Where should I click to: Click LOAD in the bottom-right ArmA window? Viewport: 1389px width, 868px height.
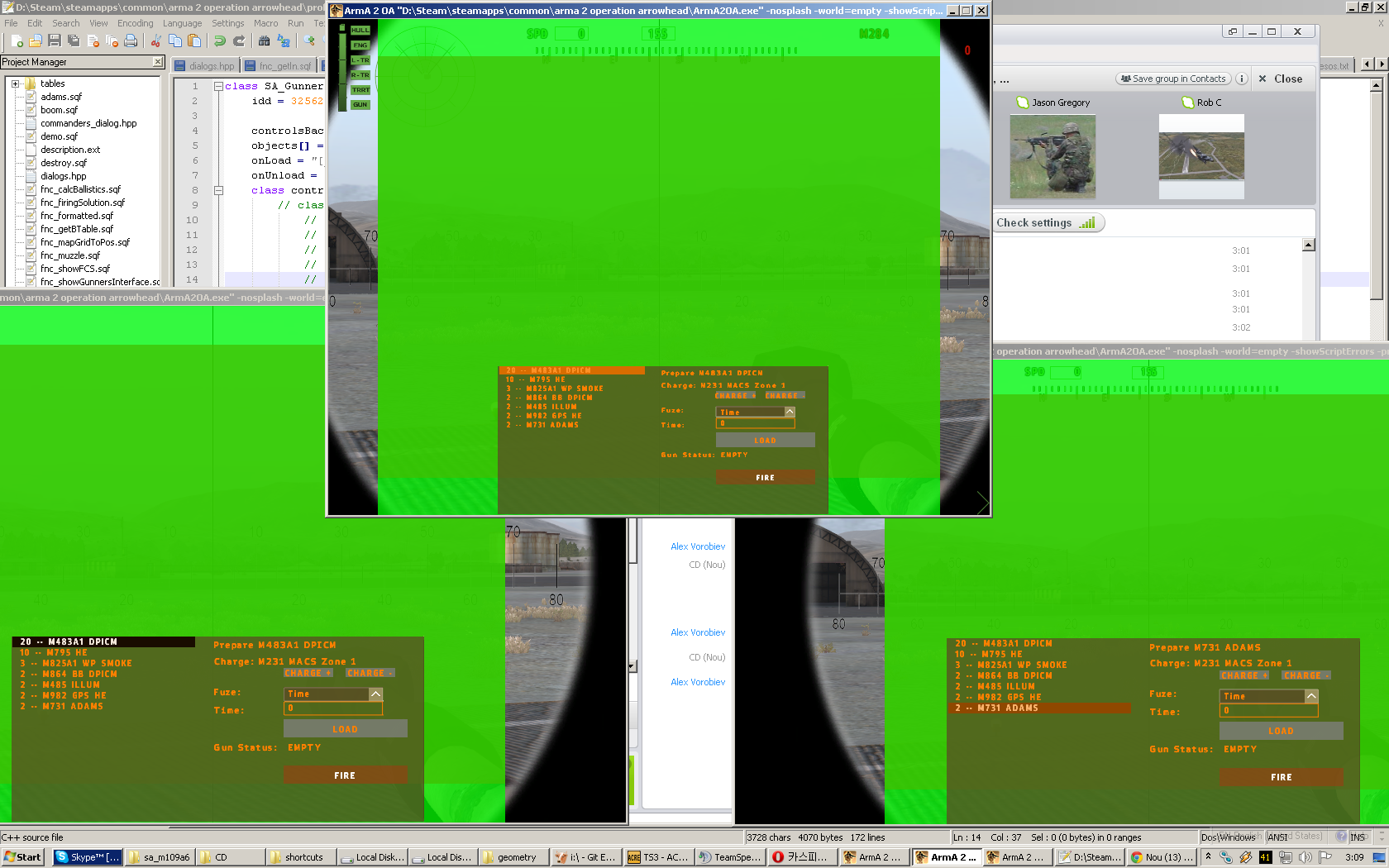click(1281, 731)
